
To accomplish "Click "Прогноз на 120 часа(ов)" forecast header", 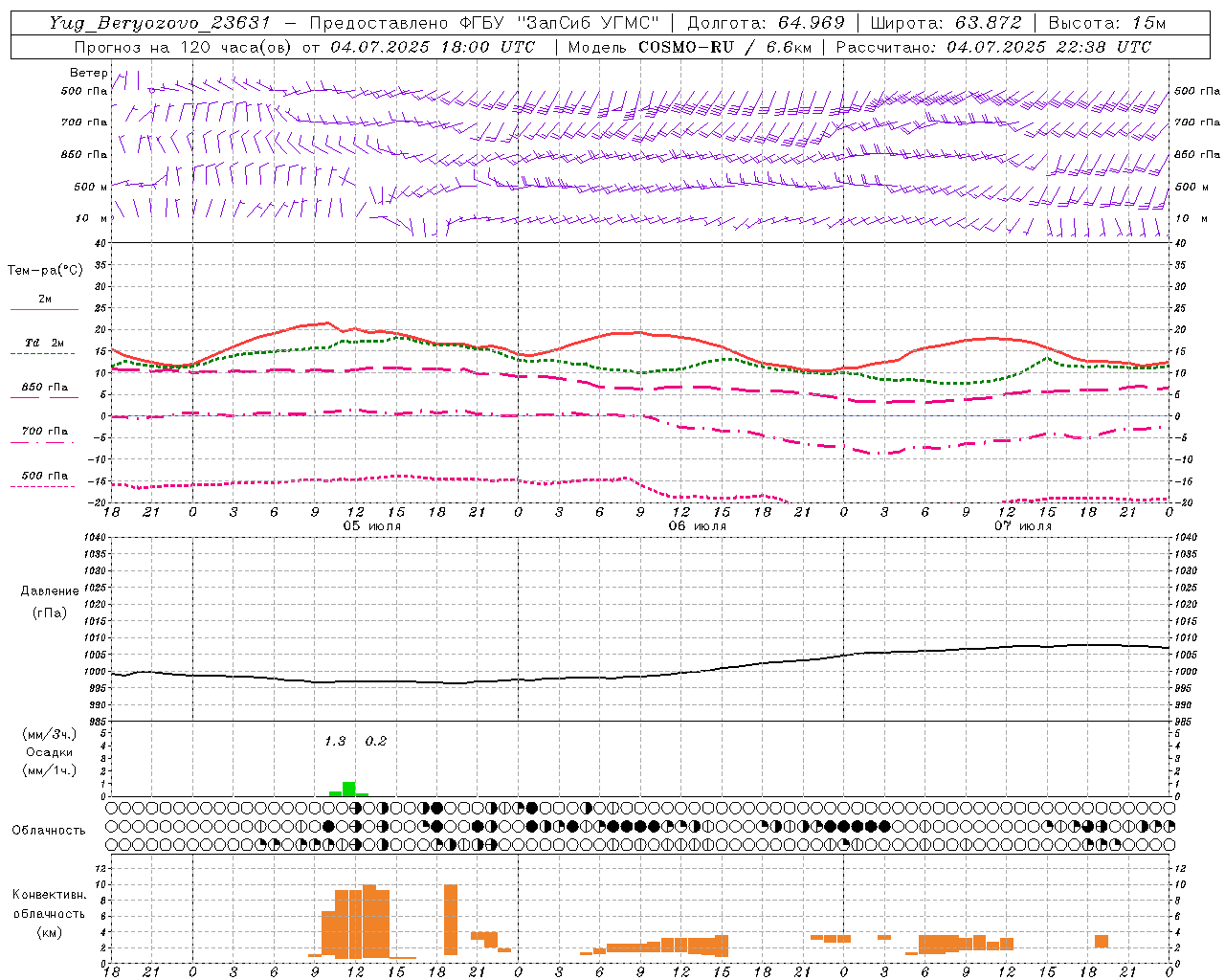I will (x=184, y=47).
